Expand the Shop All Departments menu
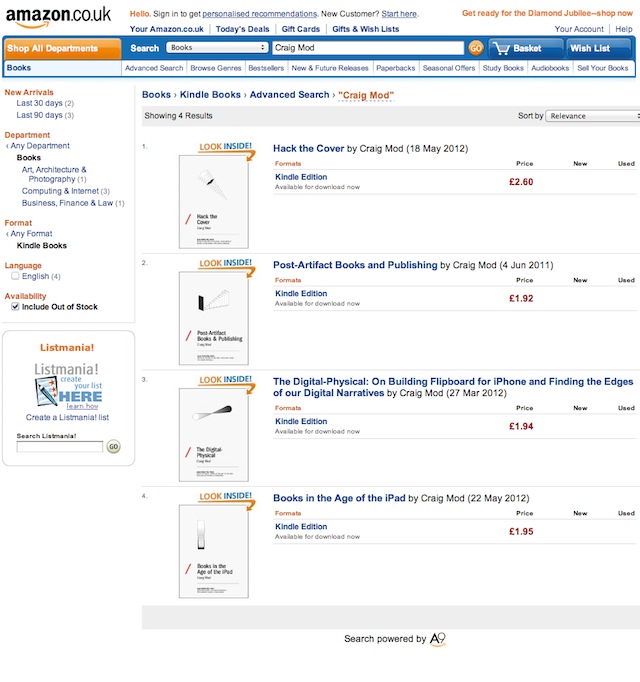 pyautogui.click(x=62, y=48)
